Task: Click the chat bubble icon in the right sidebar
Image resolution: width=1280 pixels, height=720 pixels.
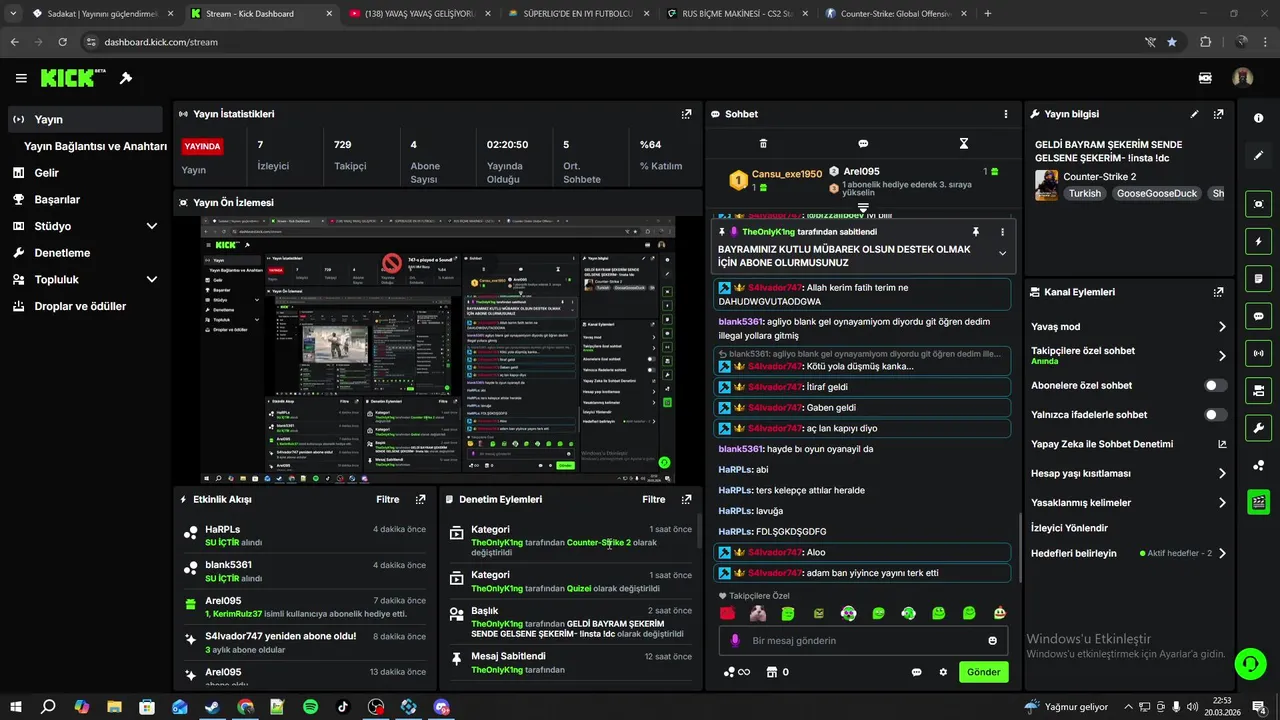Action: coord(1258,316)
